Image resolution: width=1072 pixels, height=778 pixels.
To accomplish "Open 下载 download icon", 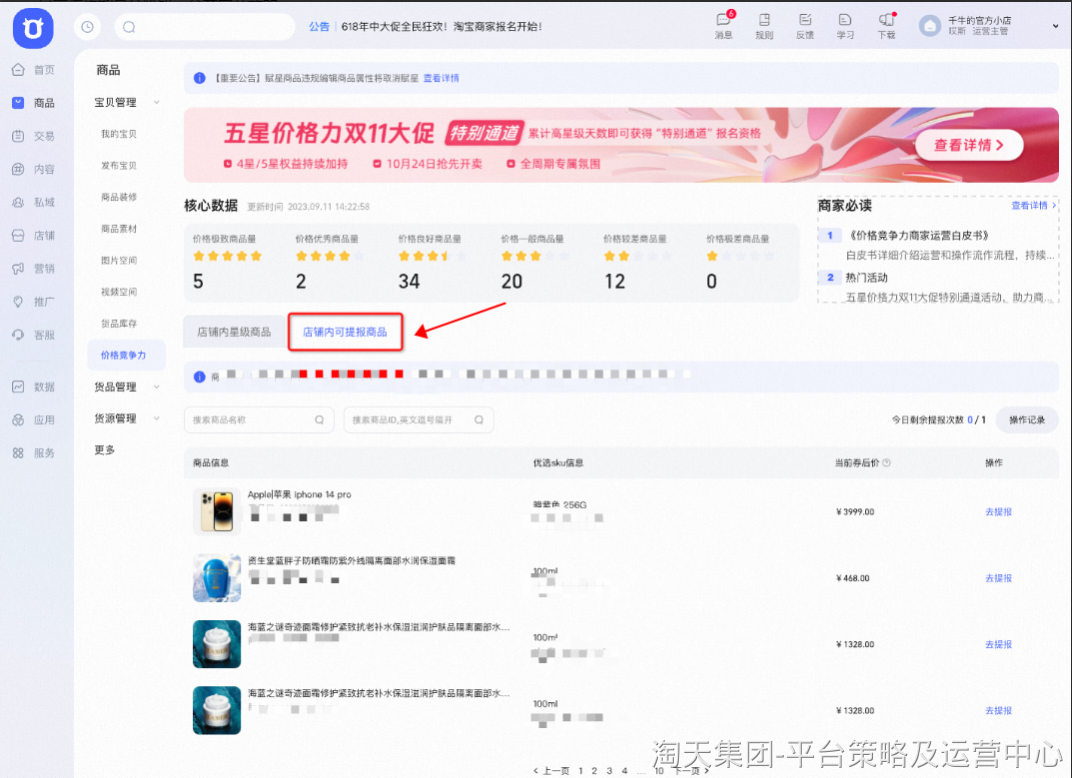I will 886,26.
